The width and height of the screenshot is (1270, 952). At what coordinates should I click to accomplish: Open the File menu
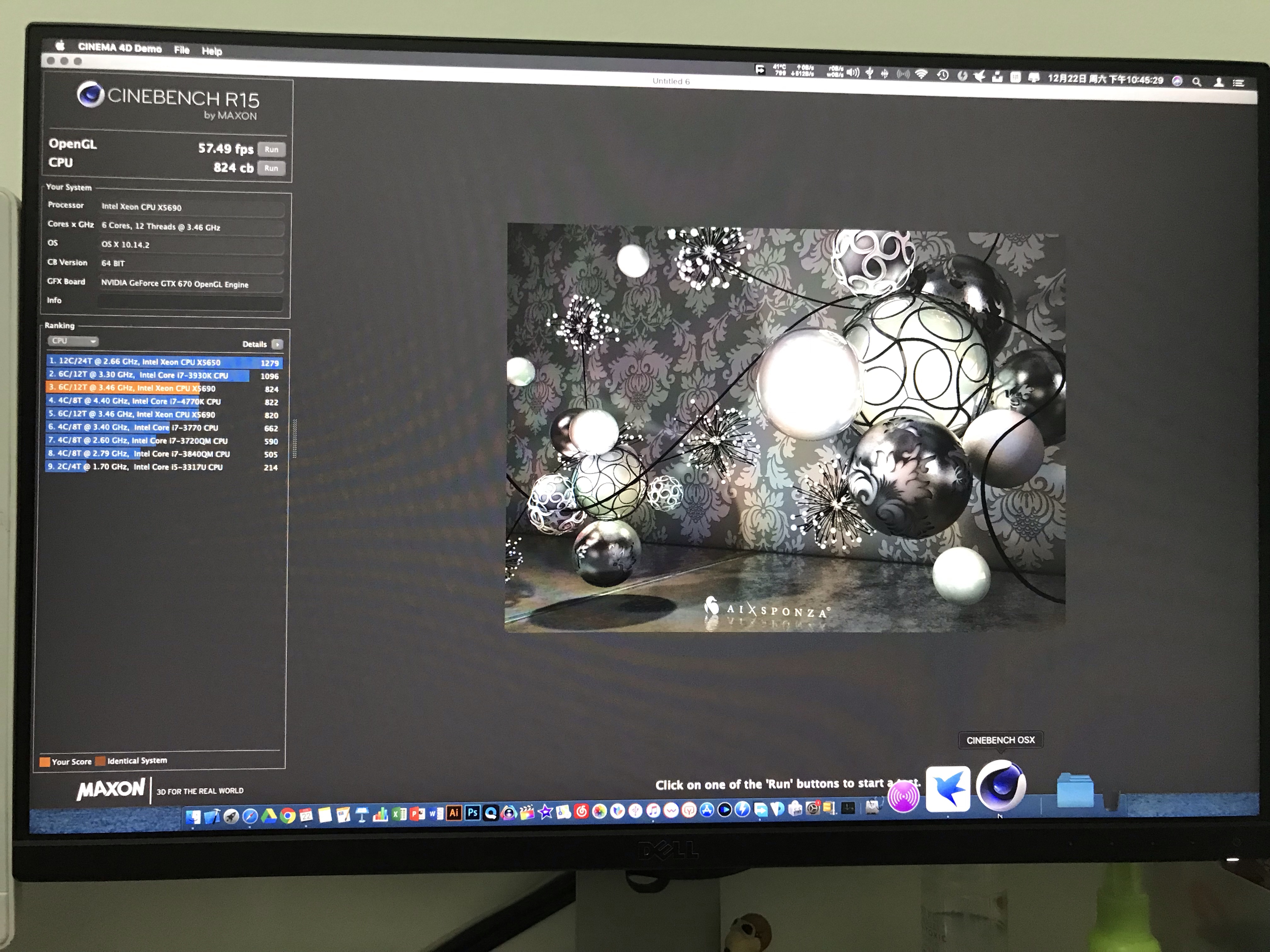pyautogui.click(x=181, y=50)
